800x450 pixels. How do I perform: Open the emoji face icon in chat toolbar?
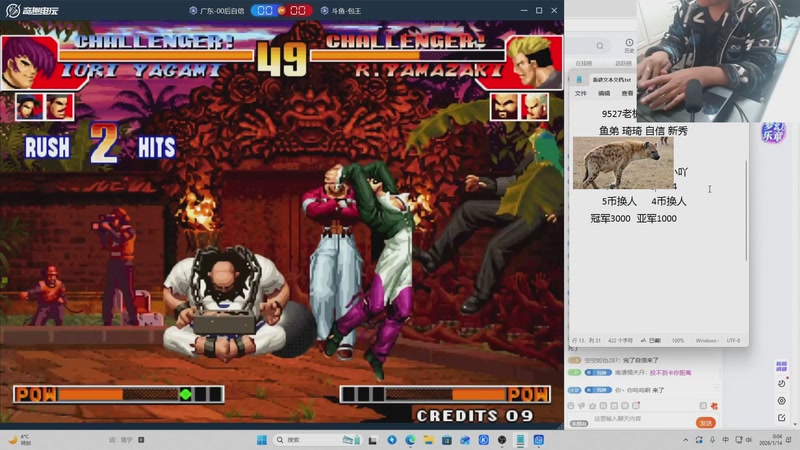pos(571,406)
